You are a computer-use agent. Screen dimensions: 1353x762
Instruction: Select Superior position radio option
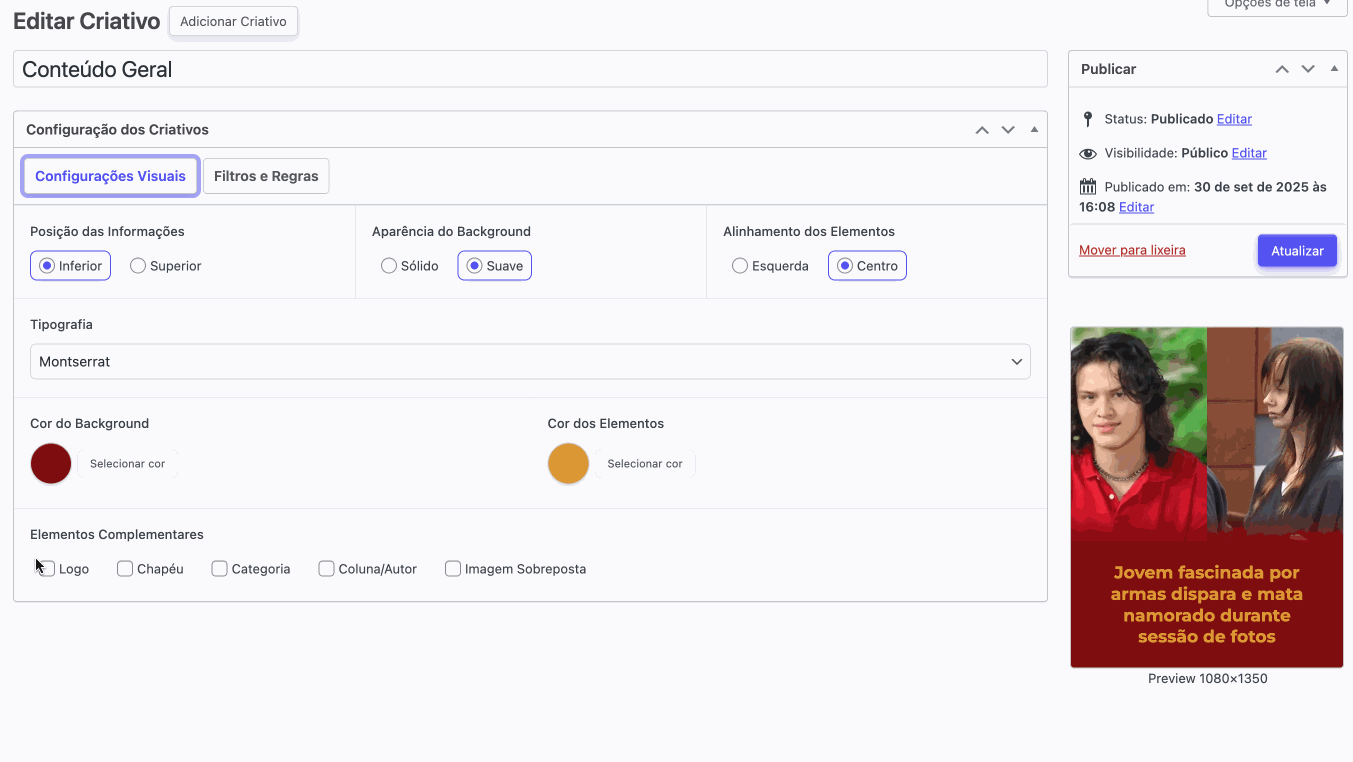(138, 266)
